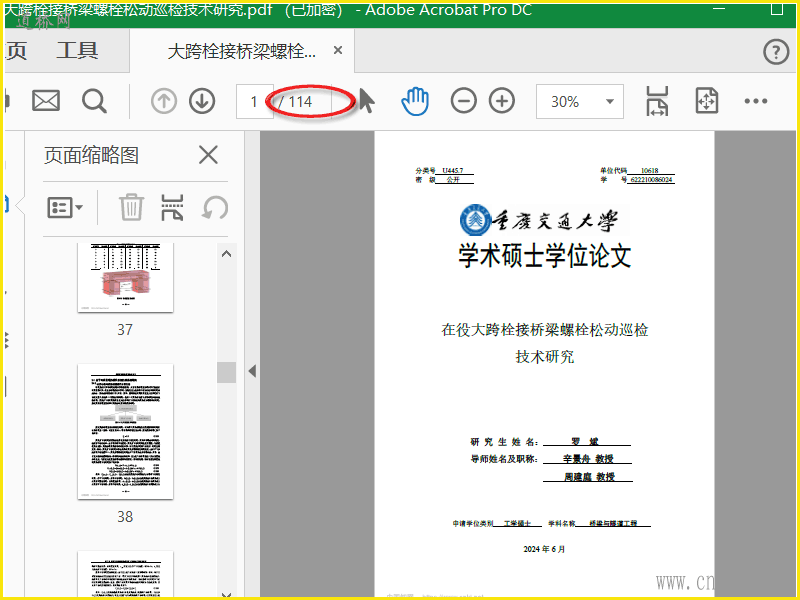This screenshot has width=800, height=600.
Task: Open thumbnail options list menu
Action: pyautogui.click(x=65, y=208)
